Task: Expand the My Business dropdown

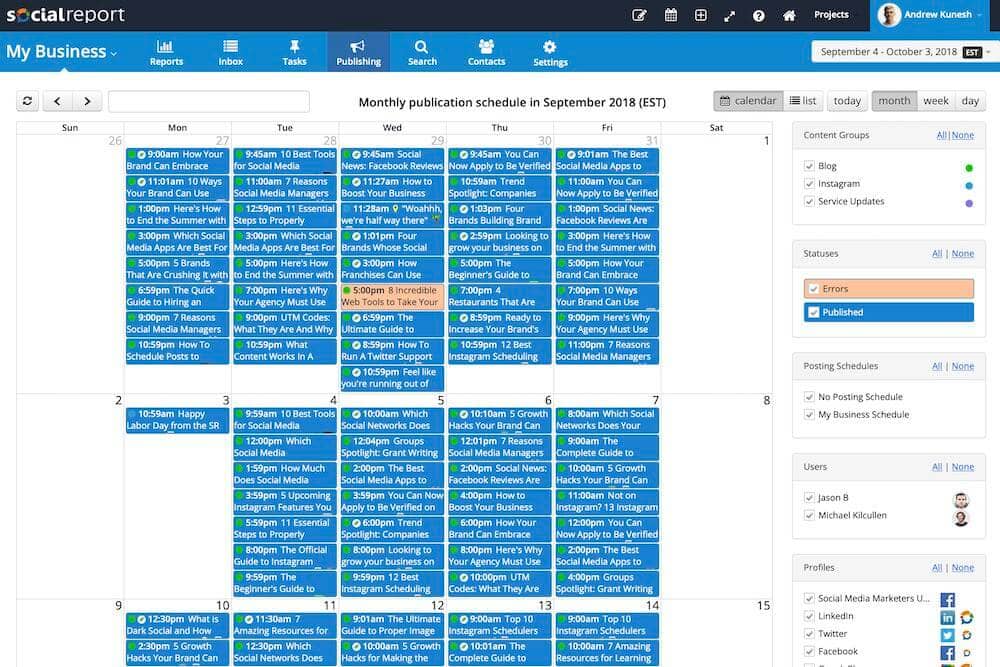Action: point(62,52)
